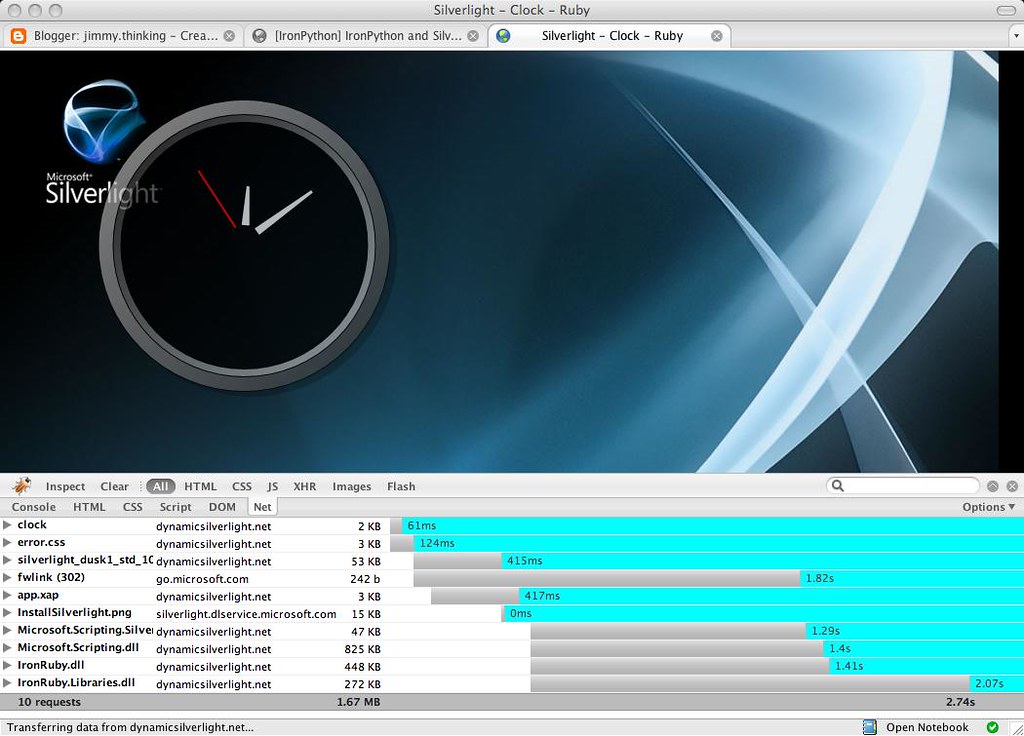Filter network requests by Flash
Viewport: 1024px width, 736px height.
401,486
